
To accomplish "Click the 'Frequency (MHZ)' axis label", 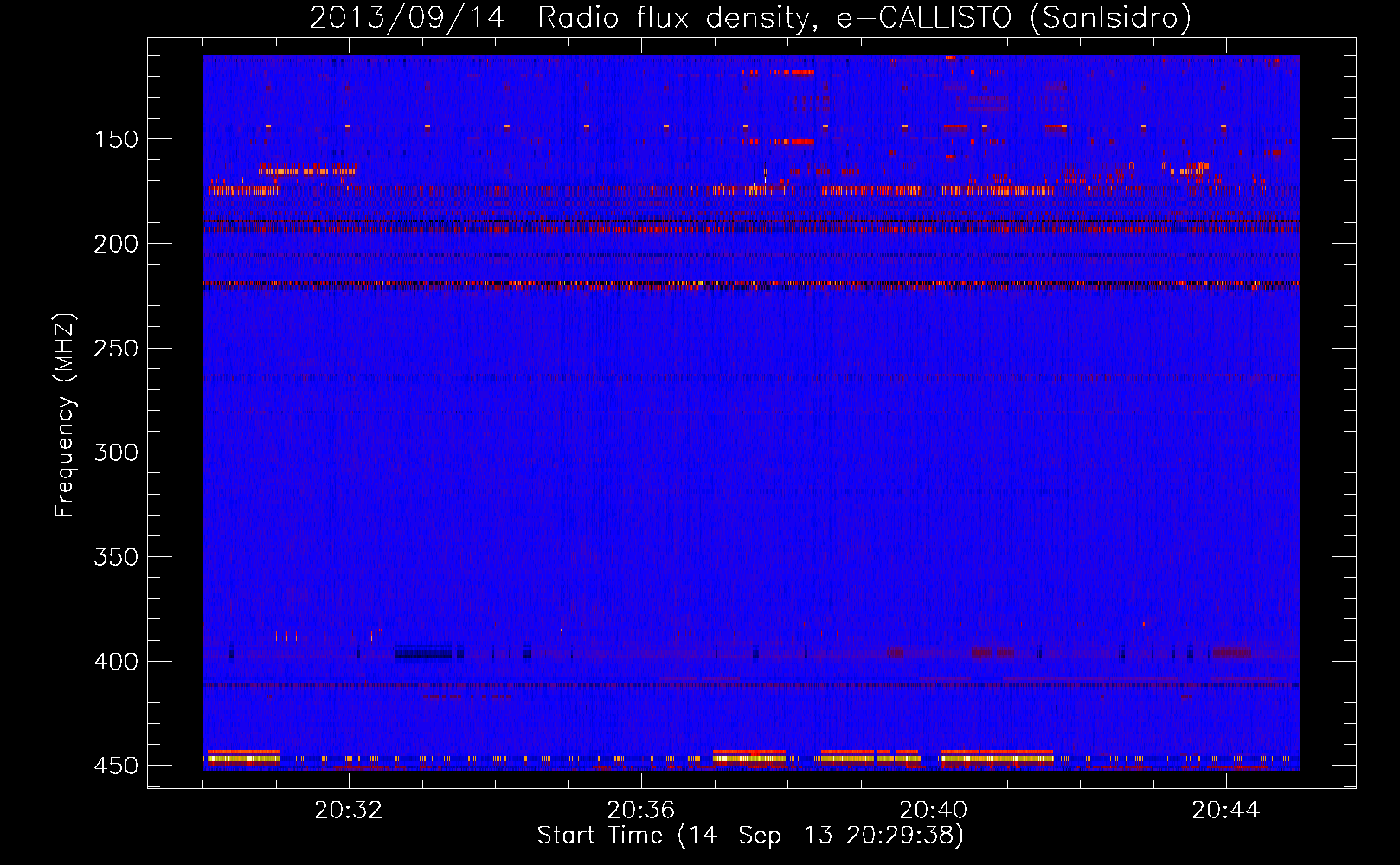I will tap(65, 414).
